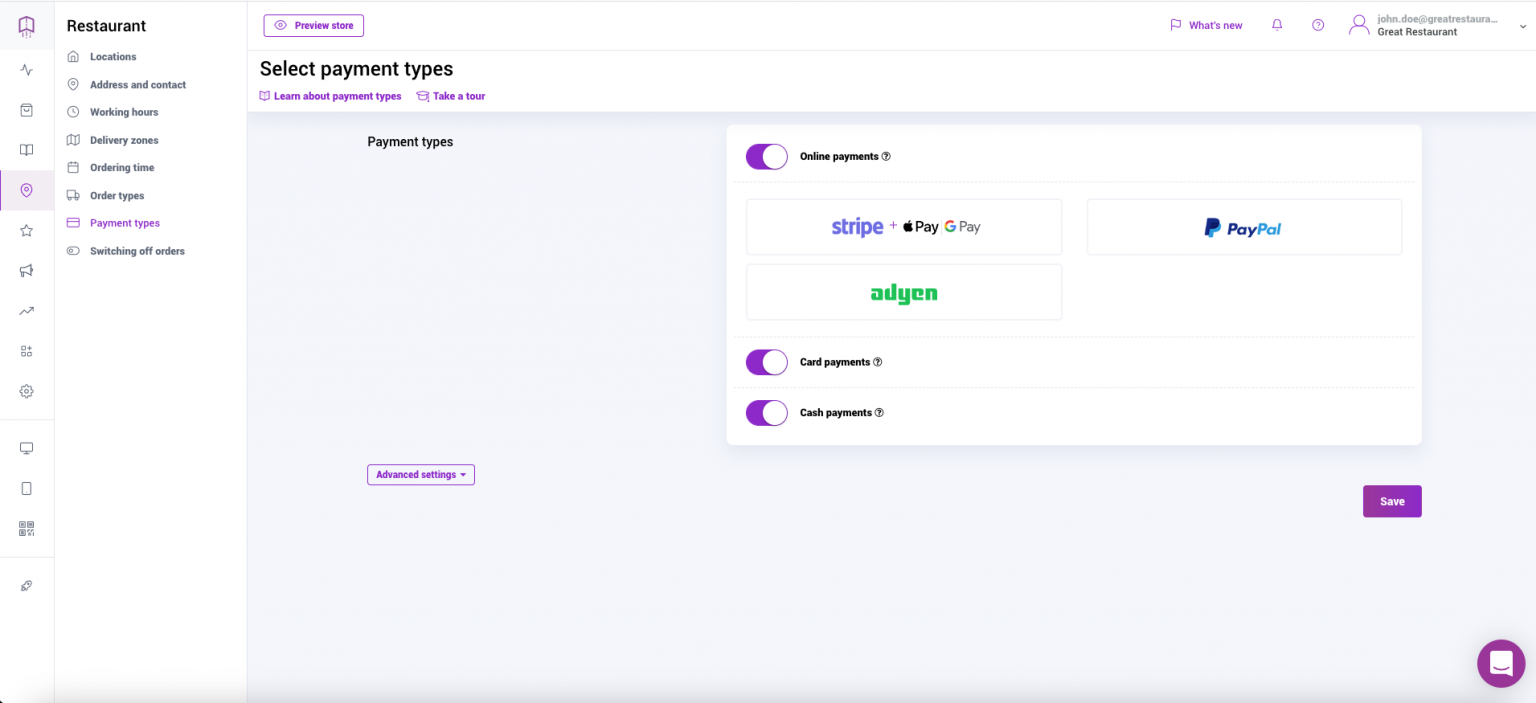Screen dimensions: 1536x703
Task: Open the help question mark icon
Action: (x=1318, y=25)
